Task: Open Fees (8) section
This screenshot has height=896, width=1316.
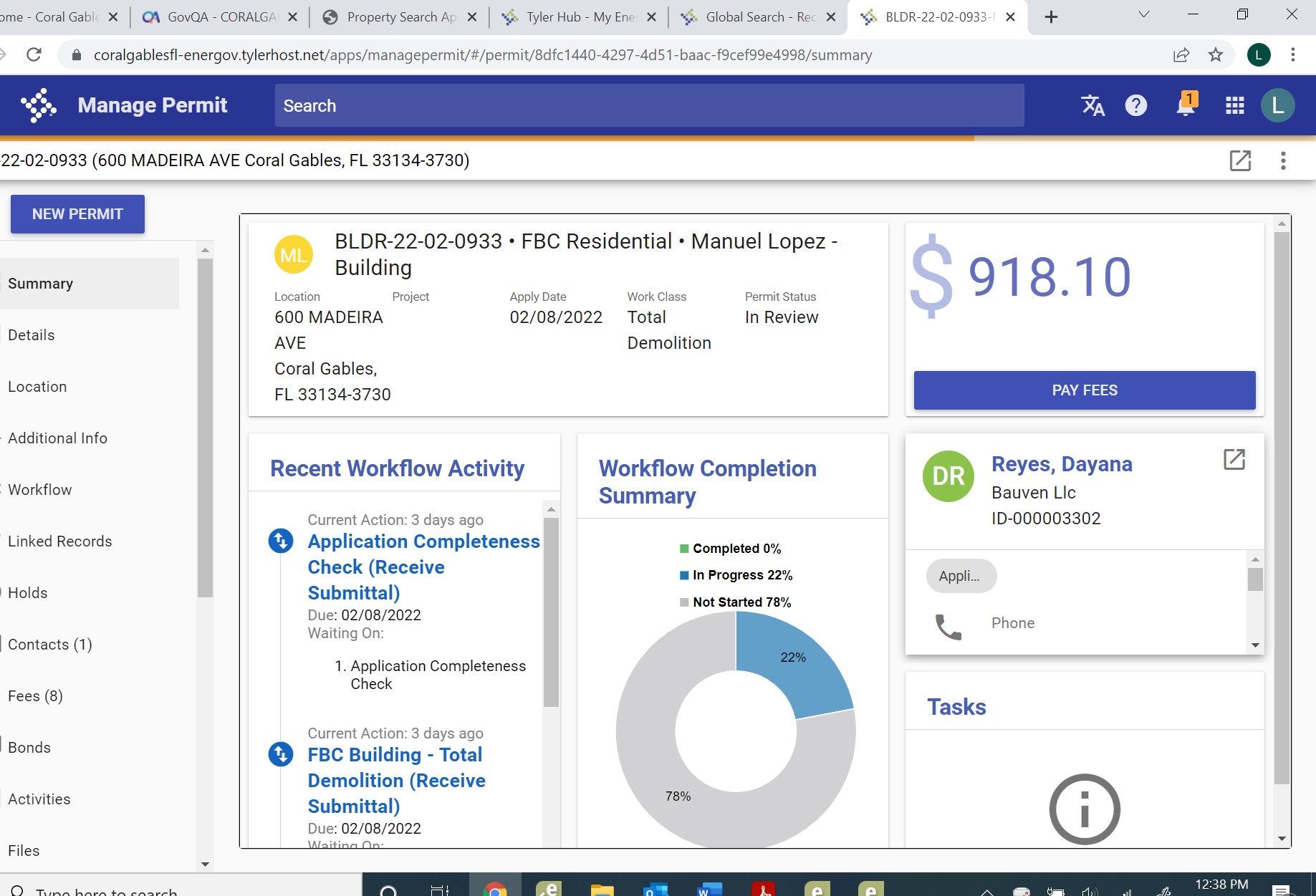Action: (35, 696)
